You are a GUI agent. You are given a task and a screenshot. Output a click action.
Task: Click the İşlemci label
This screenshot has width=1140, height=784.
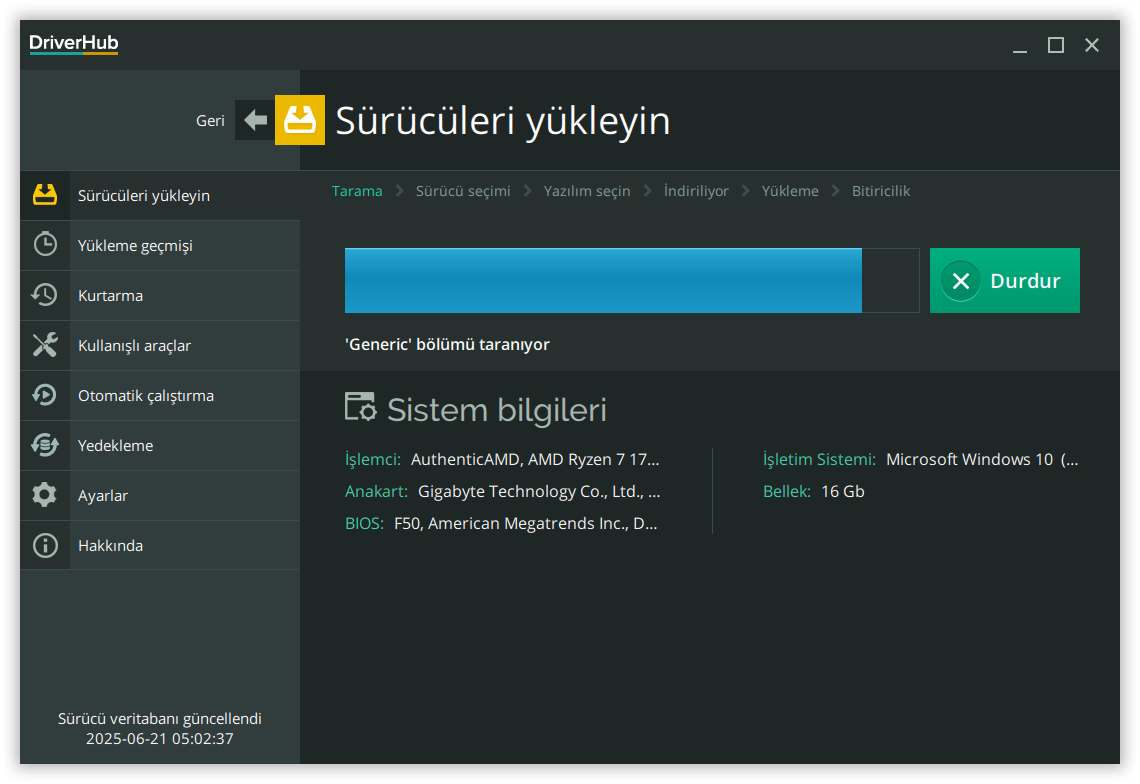tap(373, 460)
